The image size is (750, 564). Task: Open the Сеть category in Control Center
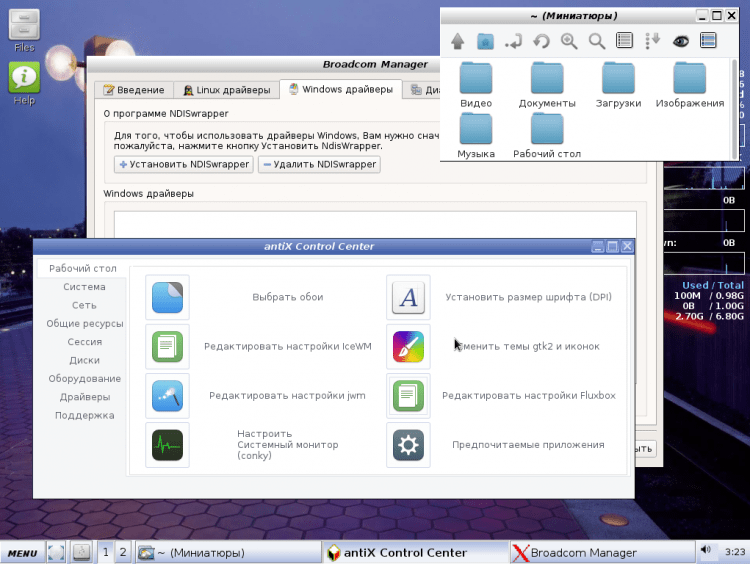[x=84, y=305]
